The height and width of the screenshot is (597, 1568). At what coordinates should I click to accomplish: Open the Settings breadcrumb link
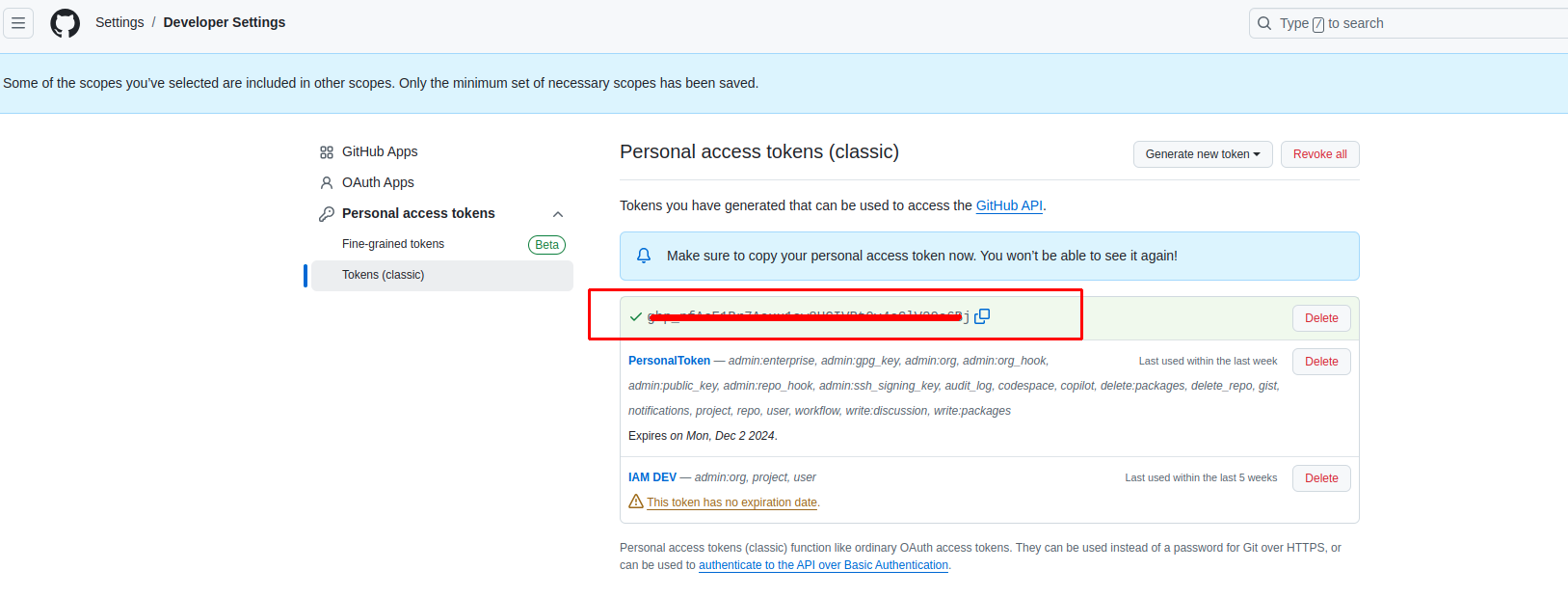[x=120, y=21]
